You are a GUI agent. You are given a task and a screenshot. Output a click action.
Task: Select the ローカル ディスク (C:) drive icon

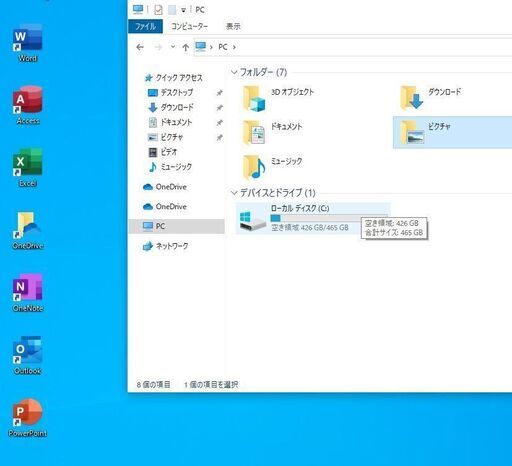pos(252,220)
